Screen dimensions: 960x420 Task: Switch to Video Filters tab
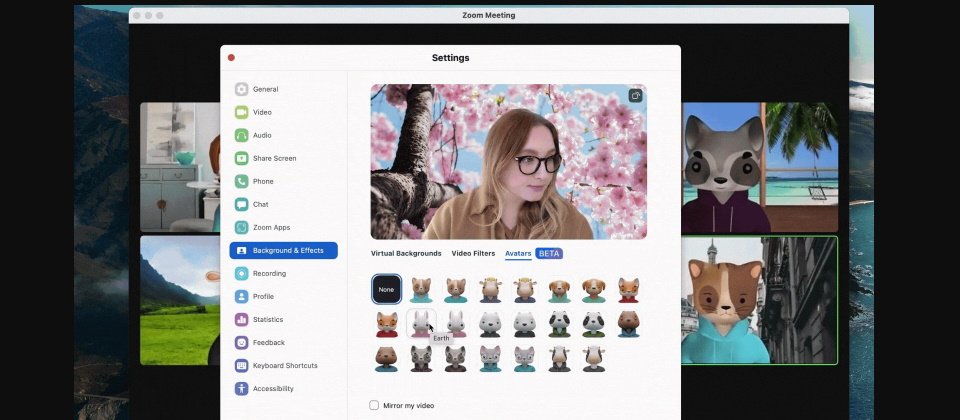[473, 253]
